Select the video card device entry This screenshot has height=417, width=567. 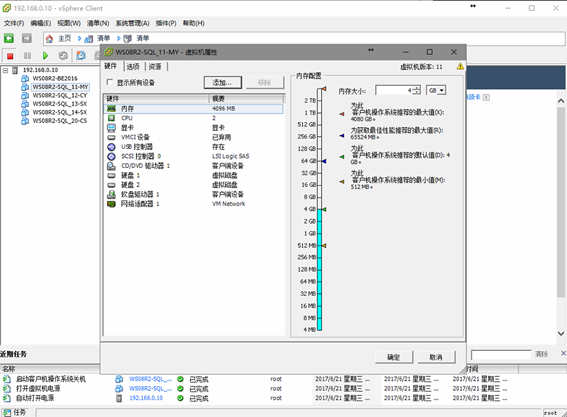click(x=193, y=128)
